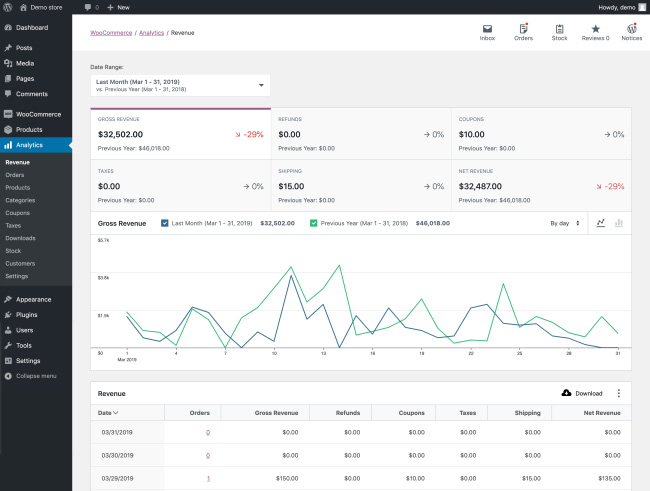The height and width of the screenshot is (491, 650).
Task: Open orders count link for 03/29/2019
Action: [208, 478]
